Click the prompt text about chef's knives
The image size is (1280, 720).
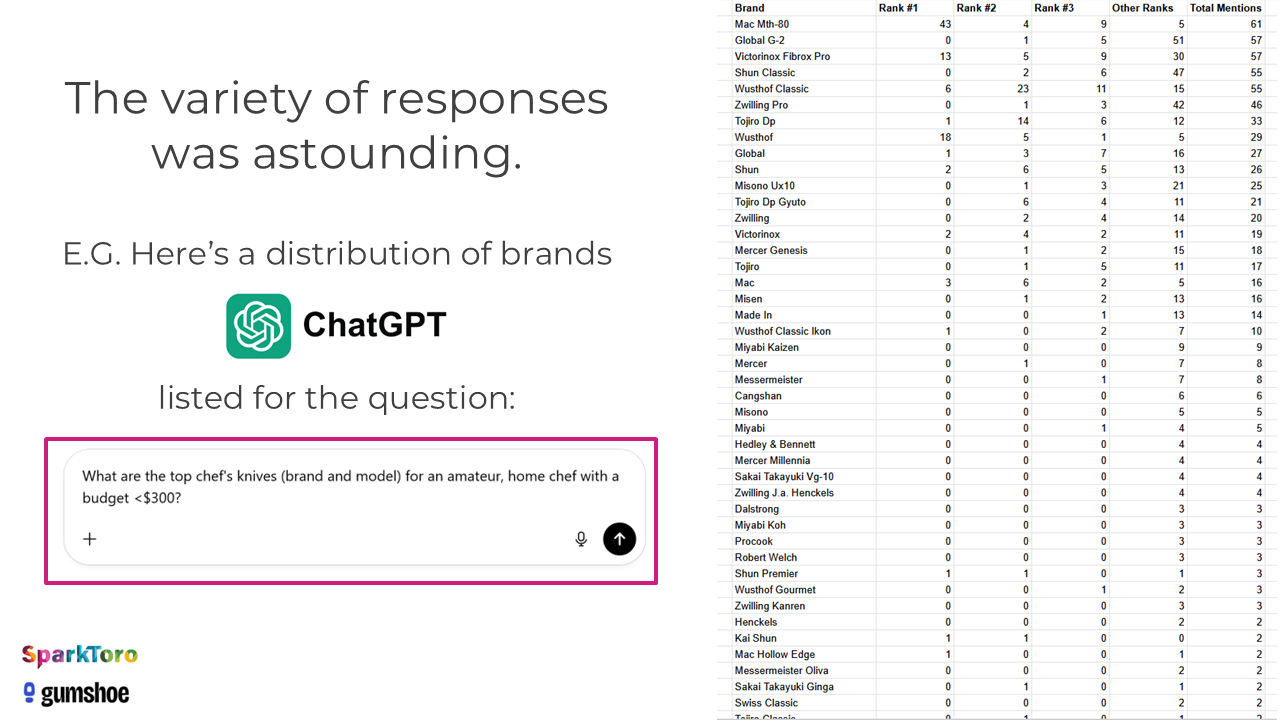[x=350, y=486]
